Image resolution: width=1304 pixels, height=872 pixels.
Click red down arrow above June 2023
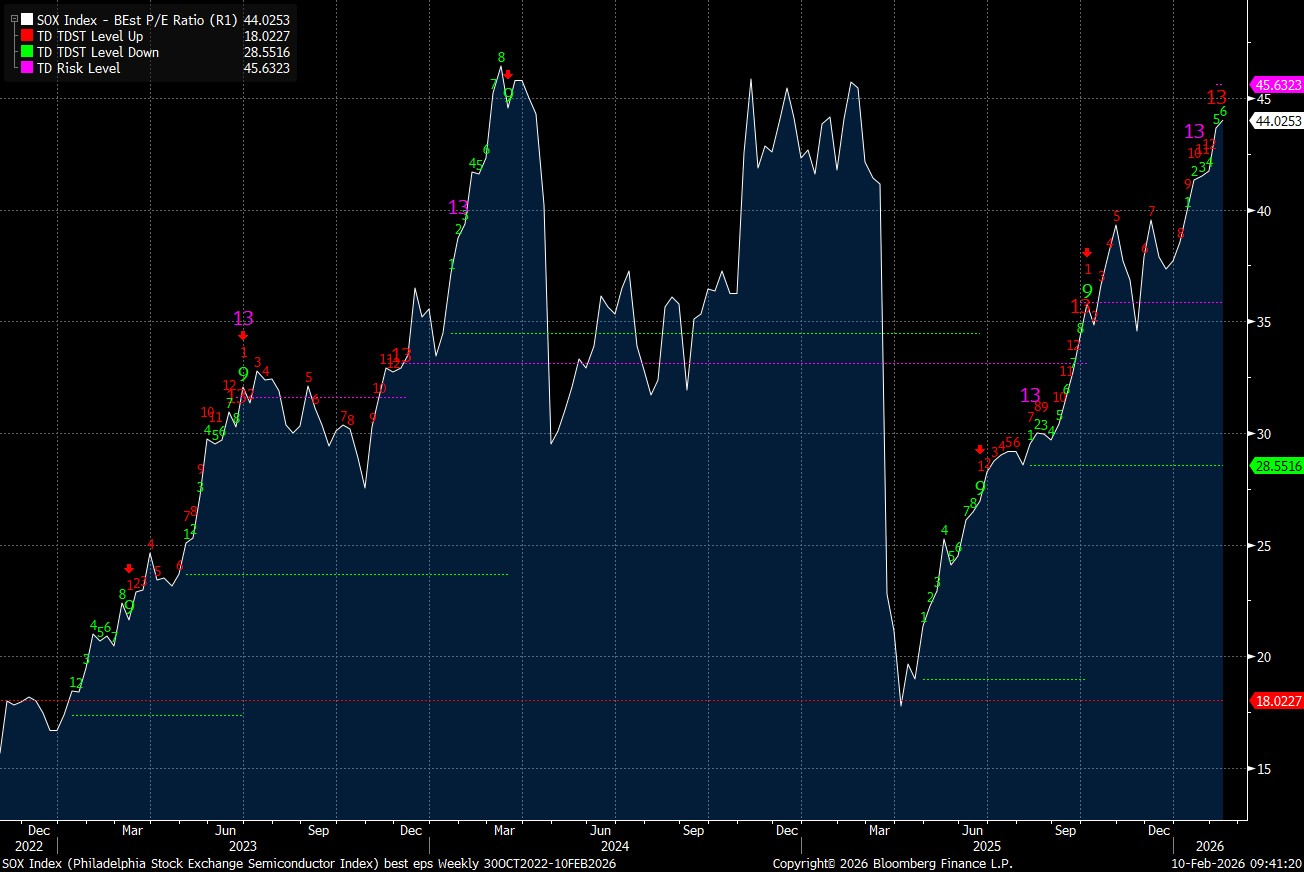[x=243, y=336]
